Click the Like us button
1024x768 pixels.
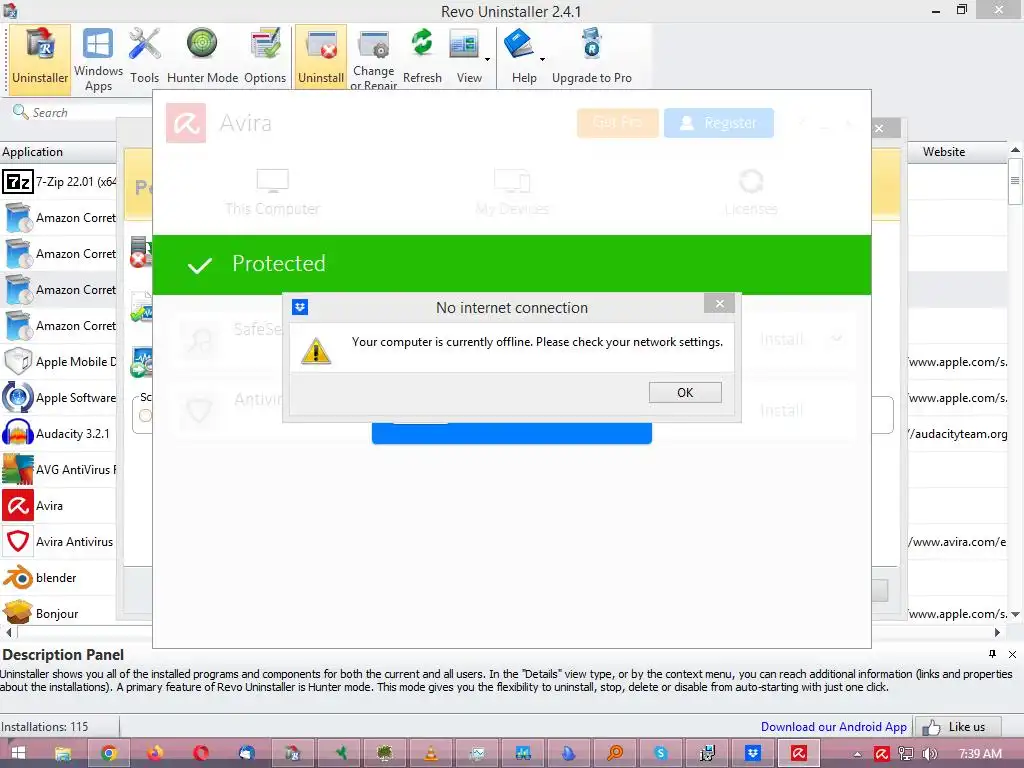957,727
